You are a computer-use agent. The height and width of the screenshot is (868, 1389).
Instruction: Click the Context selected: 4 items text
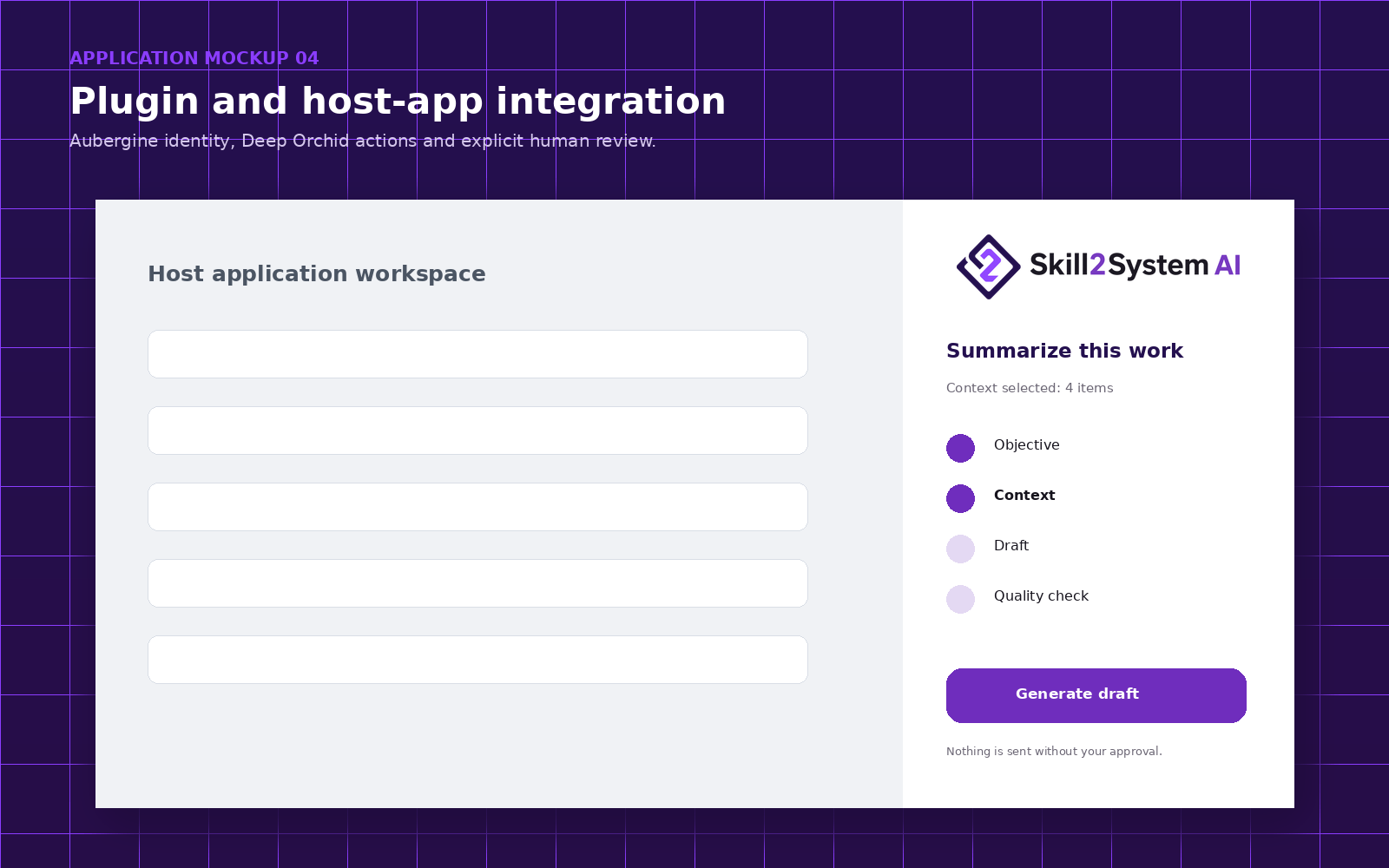point(1030,388)
